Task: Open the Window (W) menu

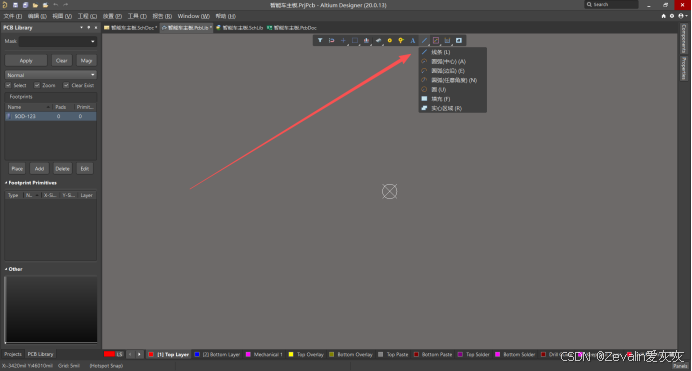Action: [x=193, y=16]
